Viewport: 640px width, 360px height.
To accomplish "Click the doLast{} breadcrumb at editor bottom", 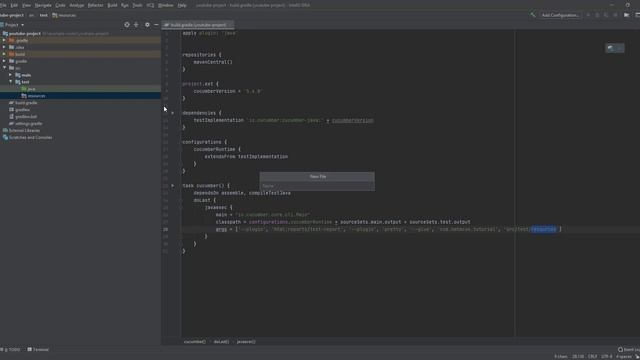I will [x=221, y=342].
